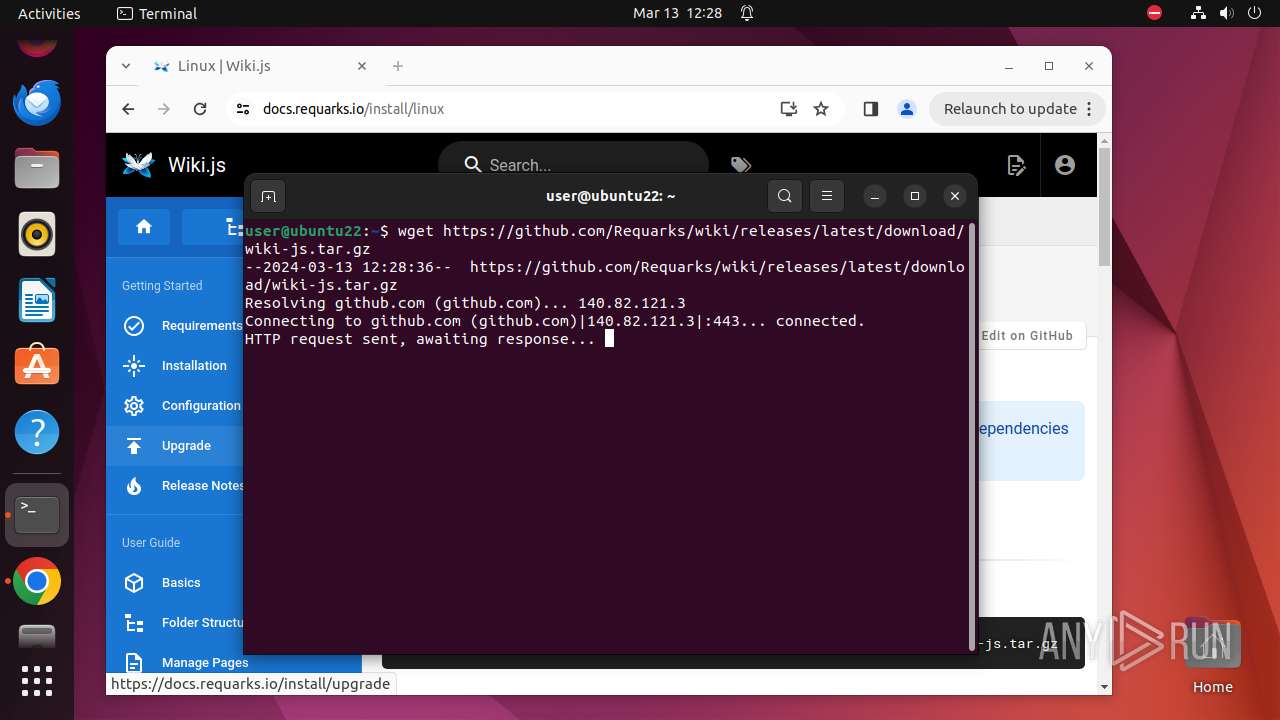Click the install app icon in address bar
1280x720 pixels.
coord(789,109)
